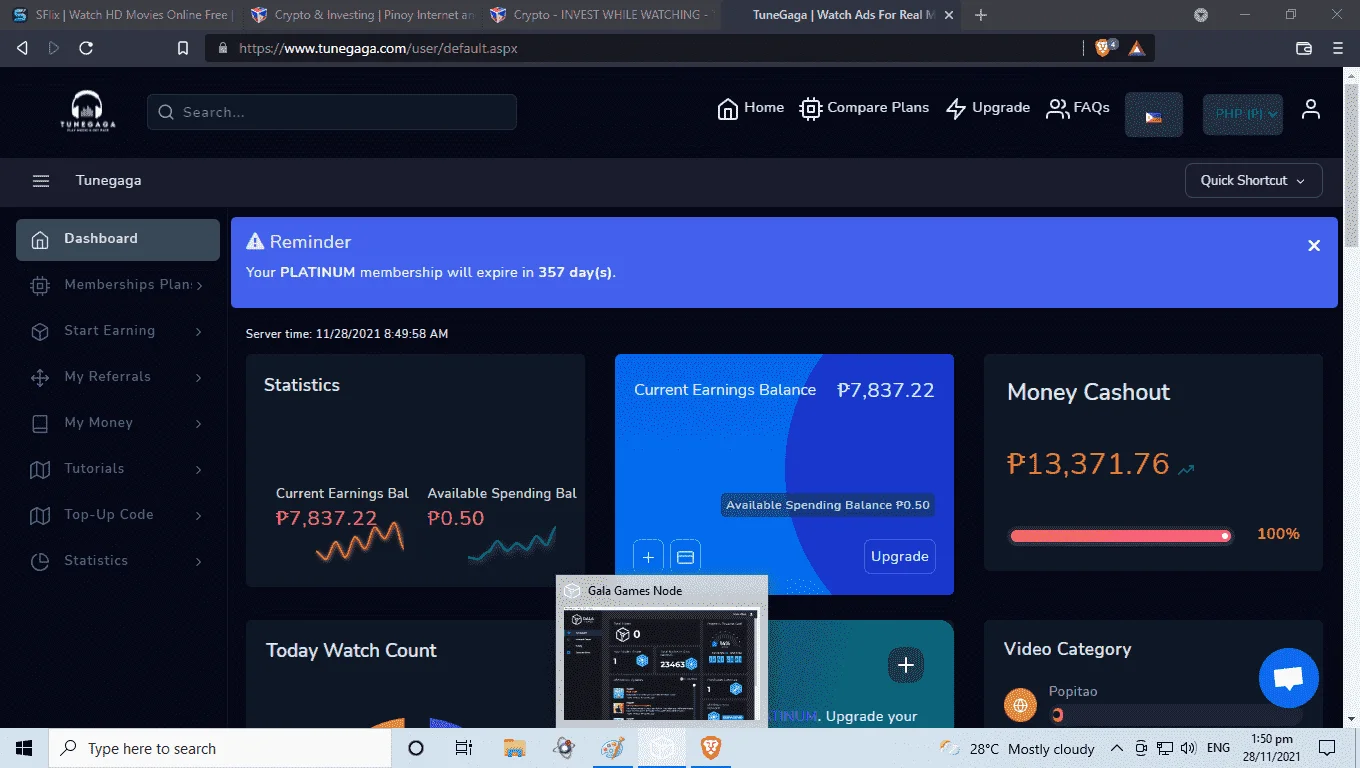Dismiss the Reminder banner with the X
Viewport: 1360px width, 768px height.
tap(1314, 246)
